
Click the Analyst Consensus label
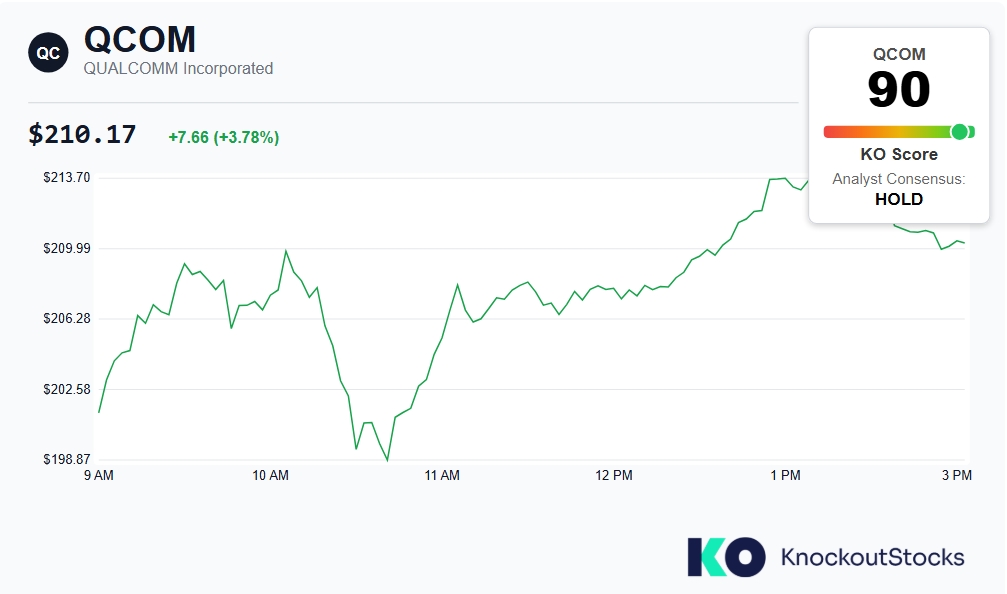point(899,179)
